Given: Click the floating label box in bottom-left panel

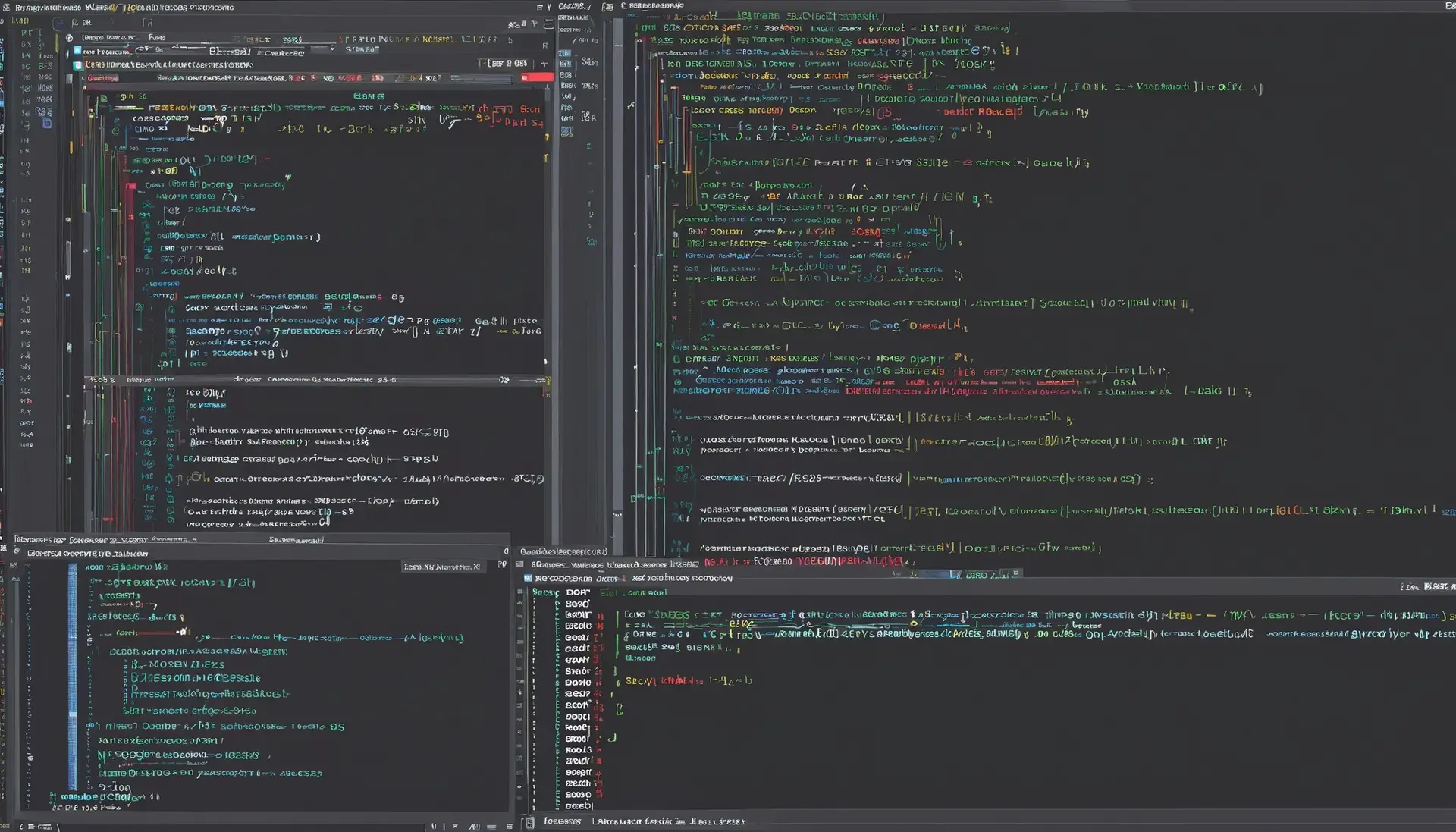Looking at the screenshot, I should (442, 567).
